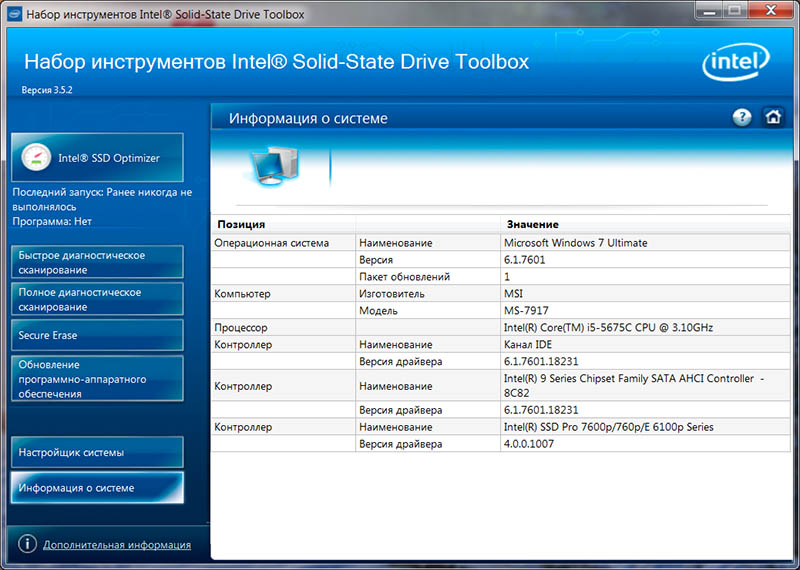Select the Intel Core i5-5675C processor value
This screenshot has width=800, height=570.
(608, 327)
